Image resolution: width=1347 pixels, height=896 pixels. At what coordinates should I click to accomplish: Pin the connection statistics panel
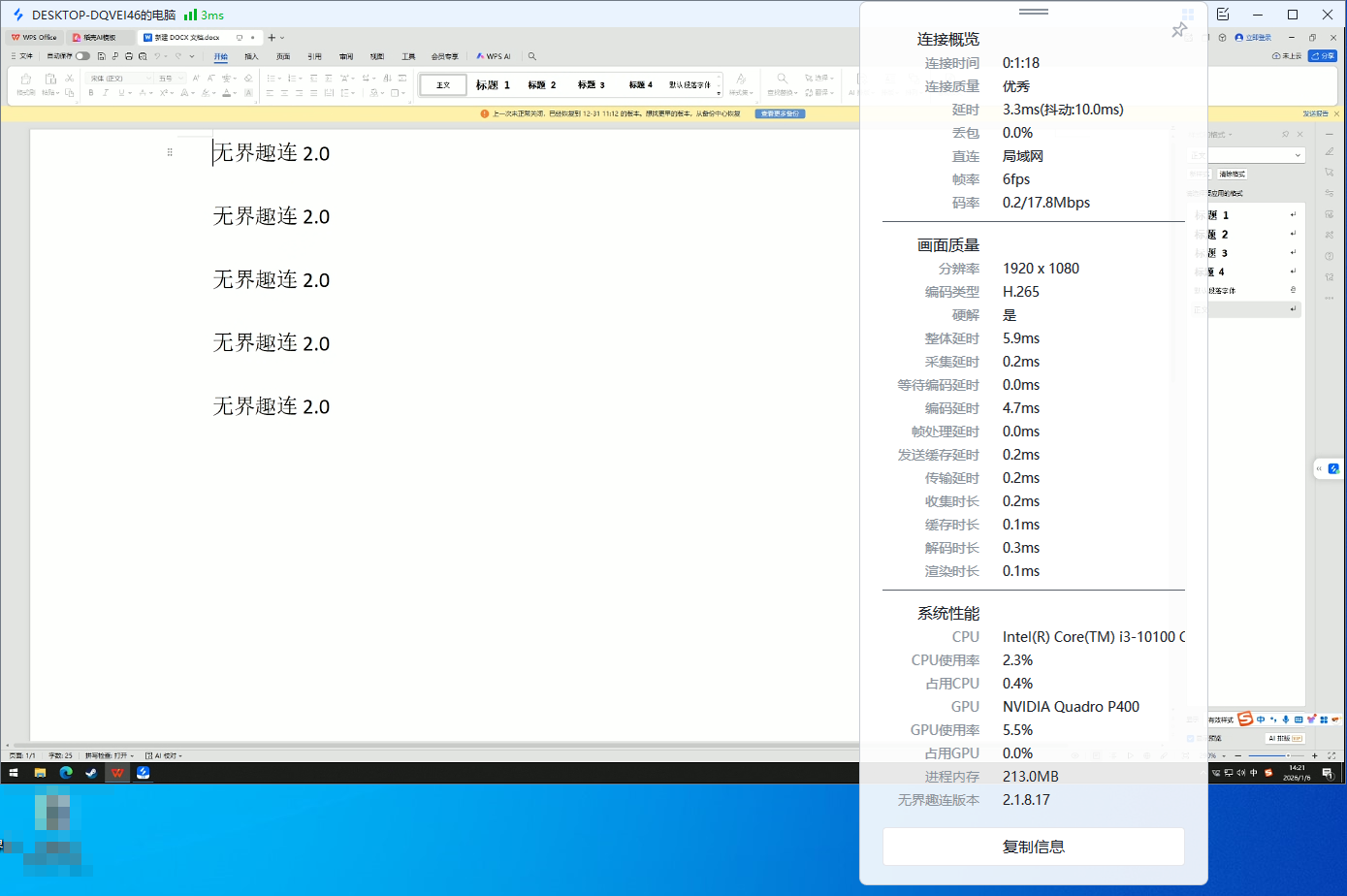click(x=1179, y=30)
